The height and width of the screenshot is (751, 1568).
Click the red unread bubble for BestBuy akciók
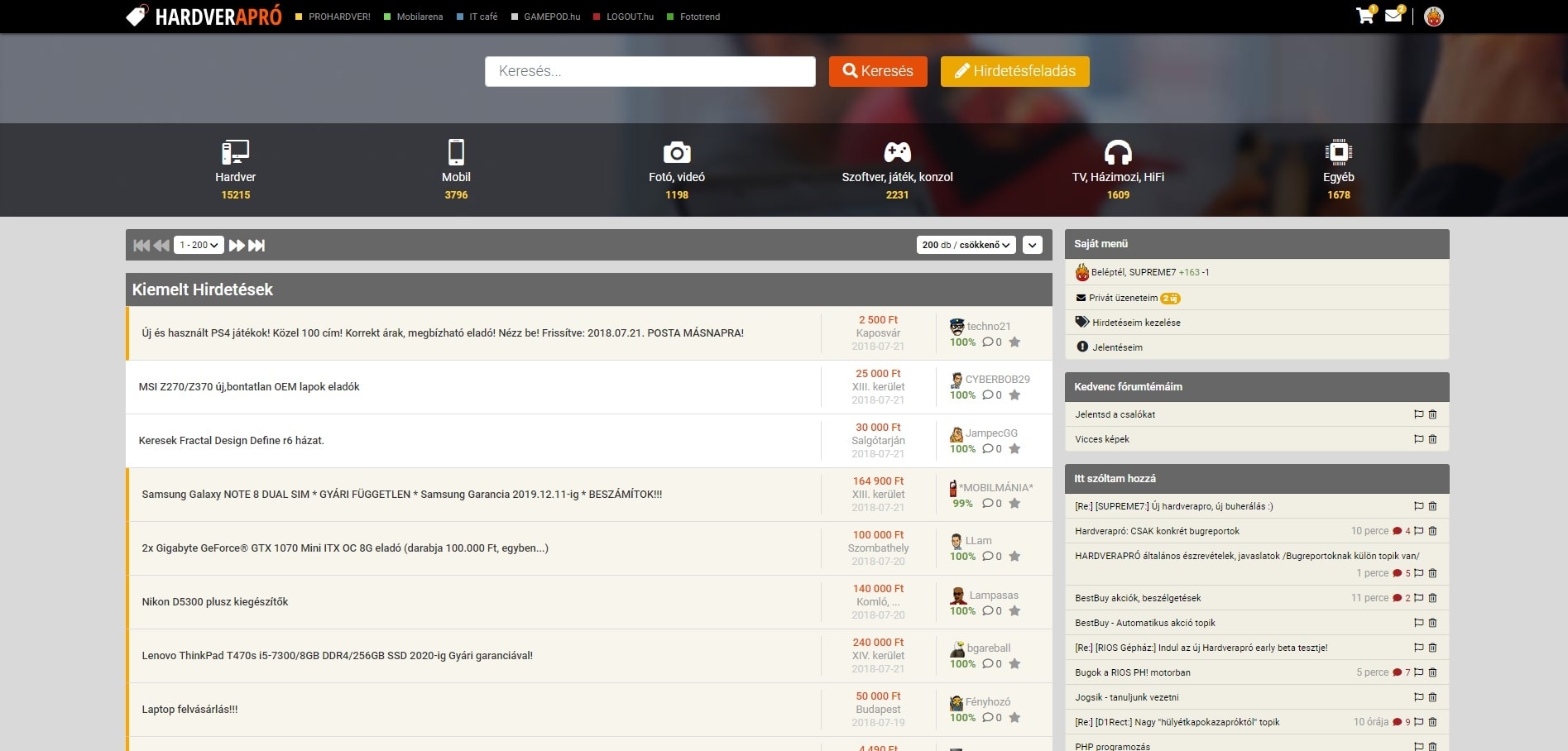click(1397, 598)
